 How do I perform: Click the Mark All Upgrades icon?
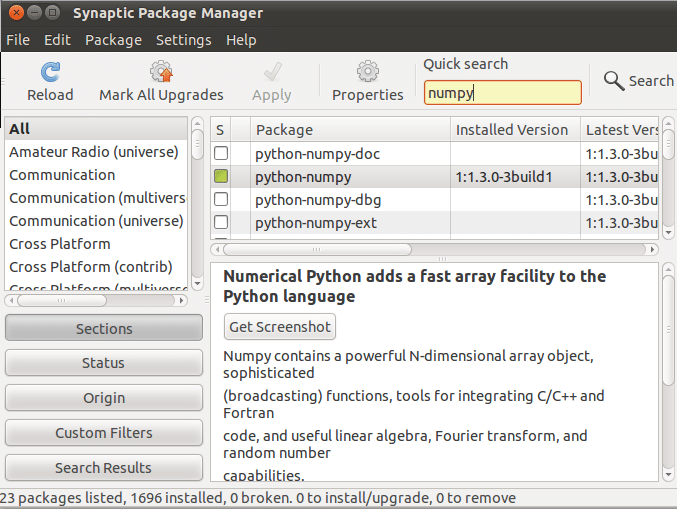(161, 73)
